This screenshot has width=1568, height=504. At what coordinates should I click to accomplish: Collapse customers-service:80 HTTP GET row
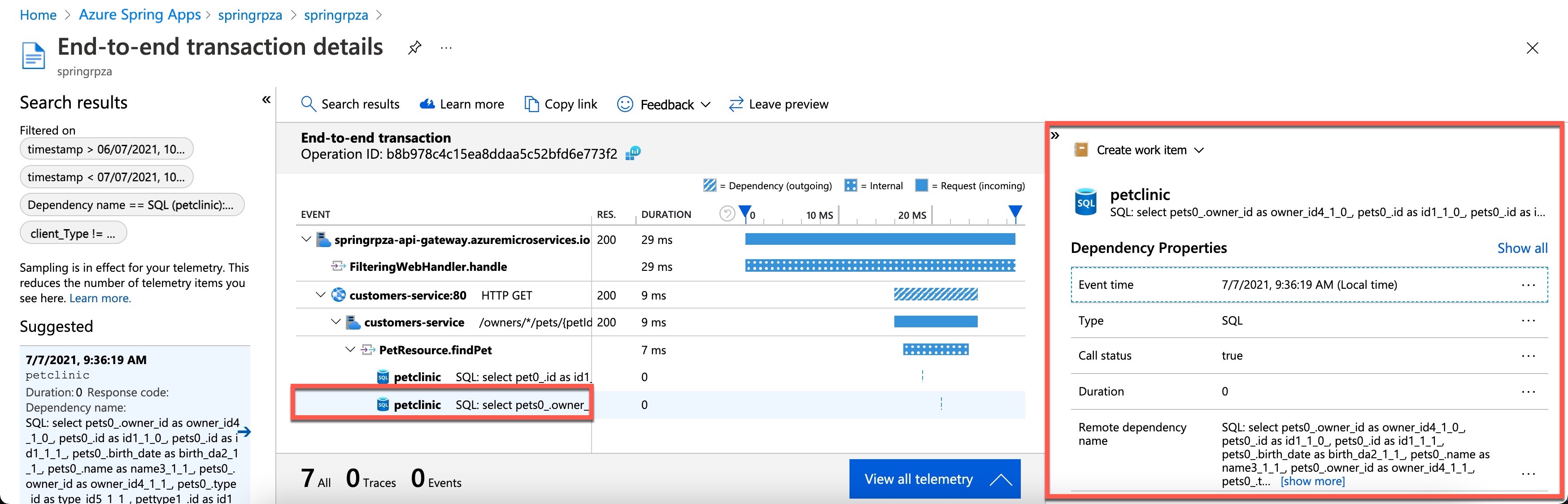(x=321, y=295)
